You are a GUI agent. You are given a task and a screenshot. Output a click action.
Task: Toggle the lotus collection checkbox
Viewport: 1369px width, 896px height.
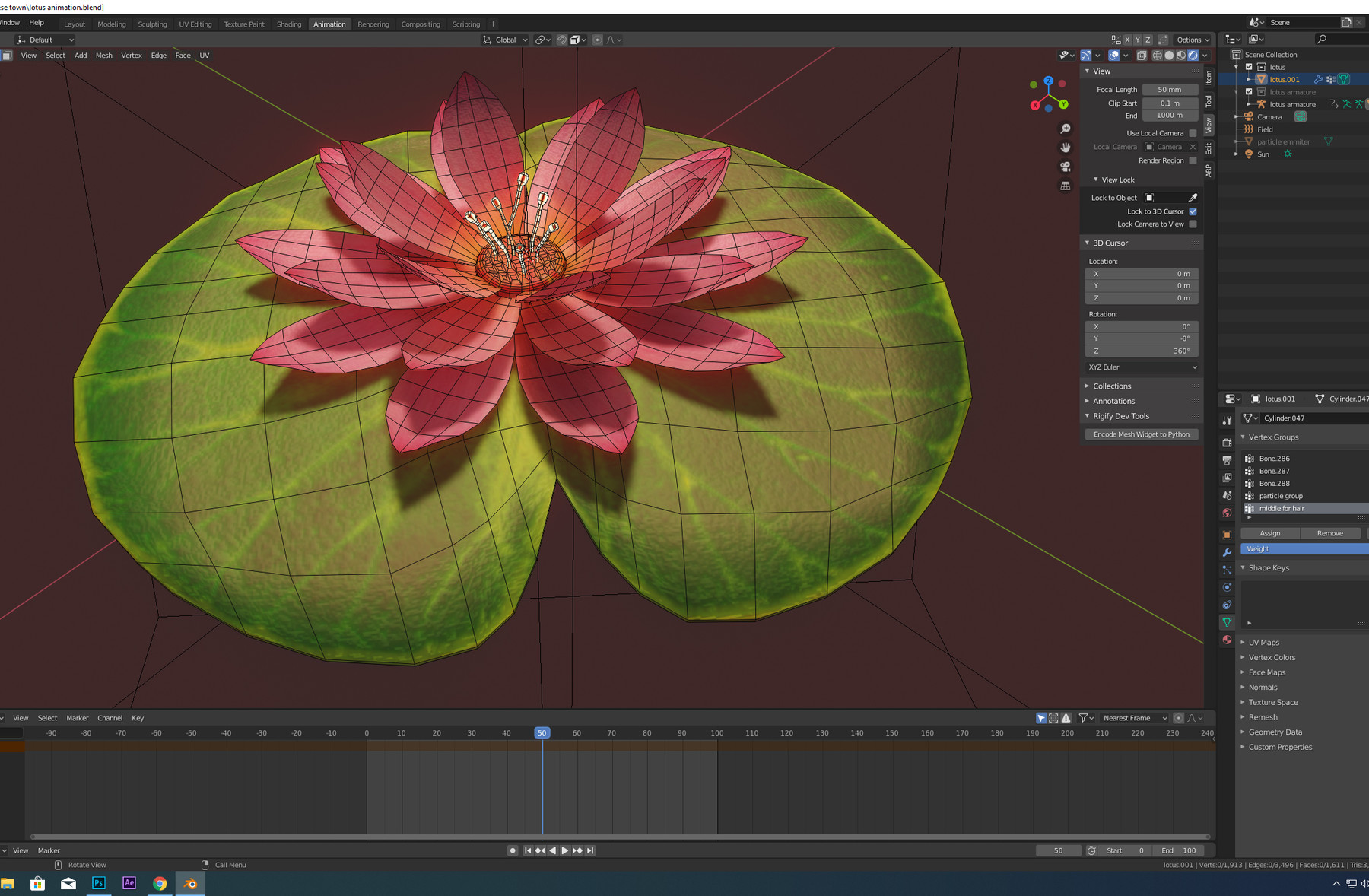[x=1248, y=67]
